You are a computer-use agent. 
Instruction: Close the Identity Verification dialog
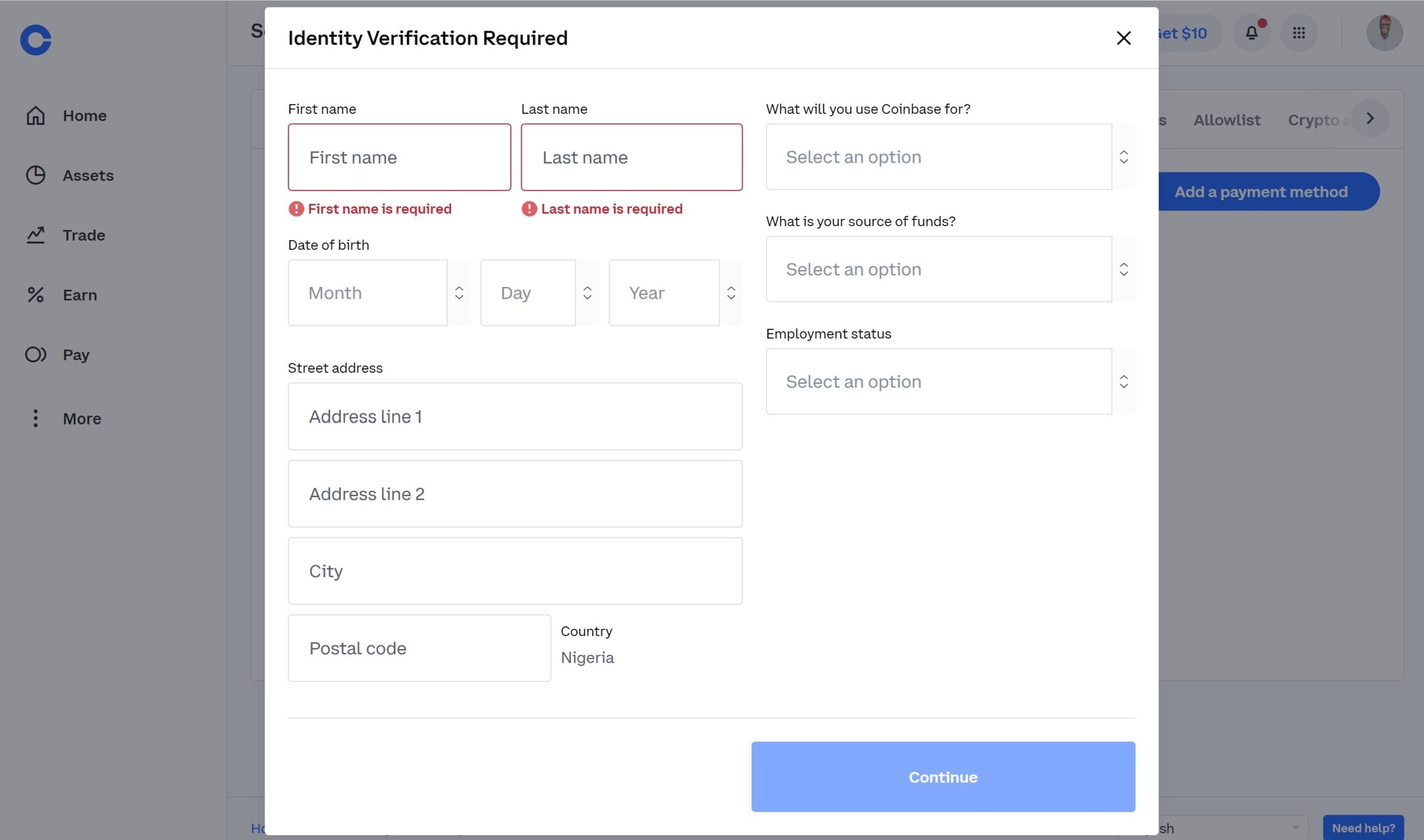coord(1123,38)
